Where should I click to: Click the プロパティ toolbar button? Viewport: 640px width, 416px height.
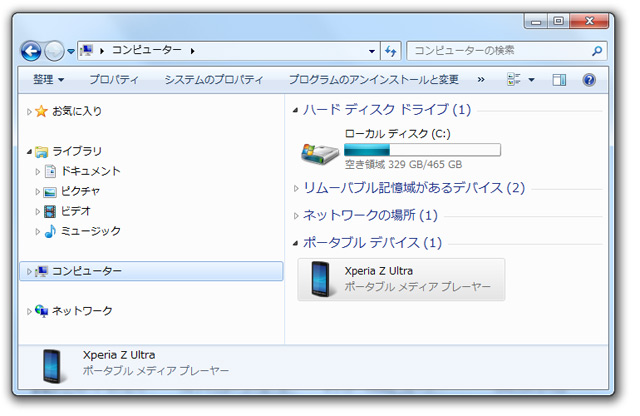click(113, 79)
